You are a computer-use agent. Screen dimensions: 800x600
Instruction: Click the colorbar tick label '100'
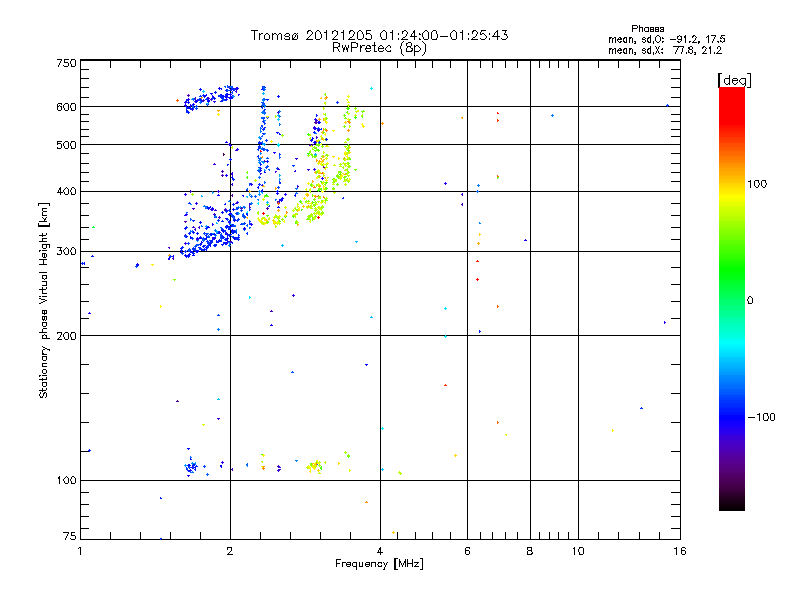tap(757, 184)
